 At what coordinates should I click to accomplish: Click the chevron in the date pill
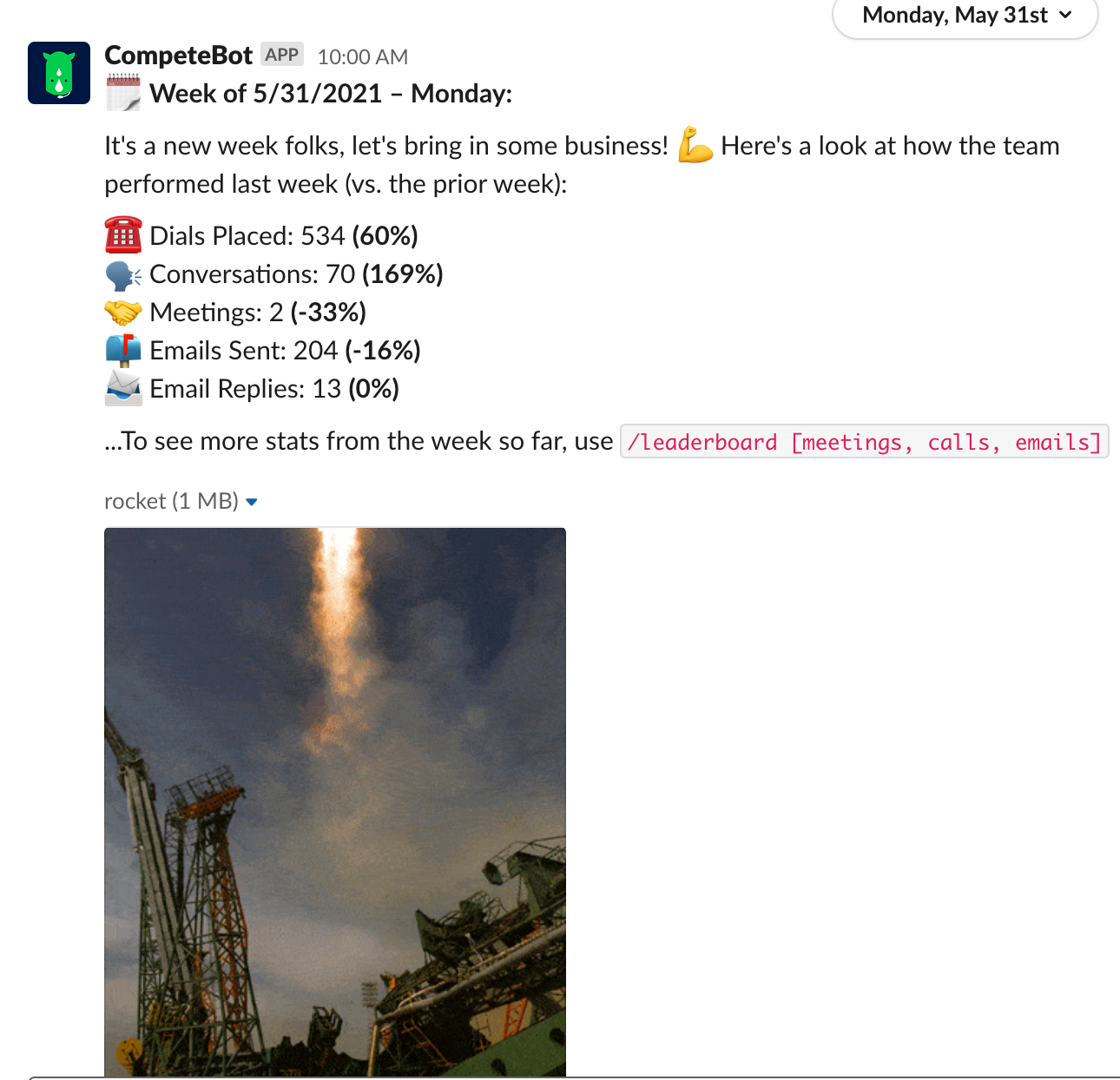point(1065,15)
